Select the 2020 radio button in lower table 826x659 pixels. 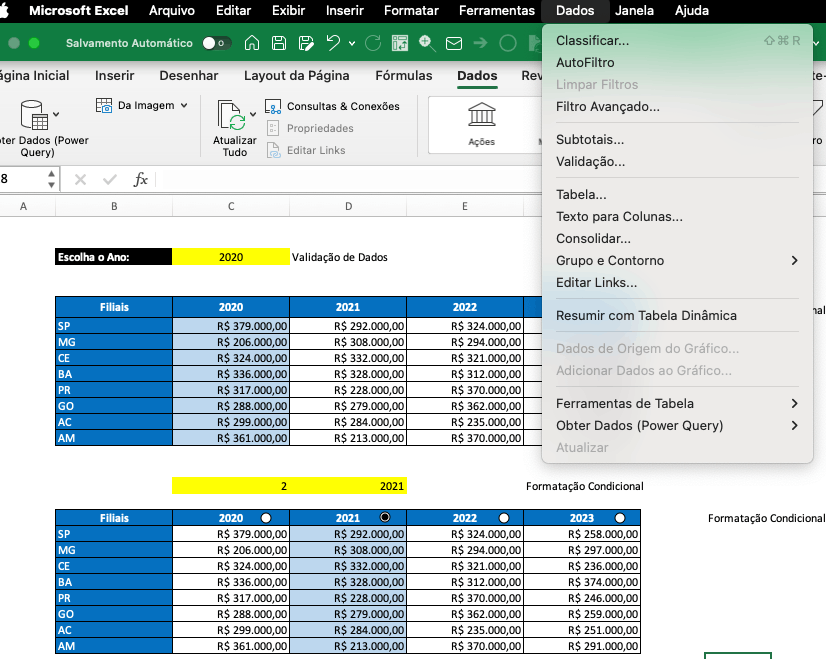(x=266, y=518)
